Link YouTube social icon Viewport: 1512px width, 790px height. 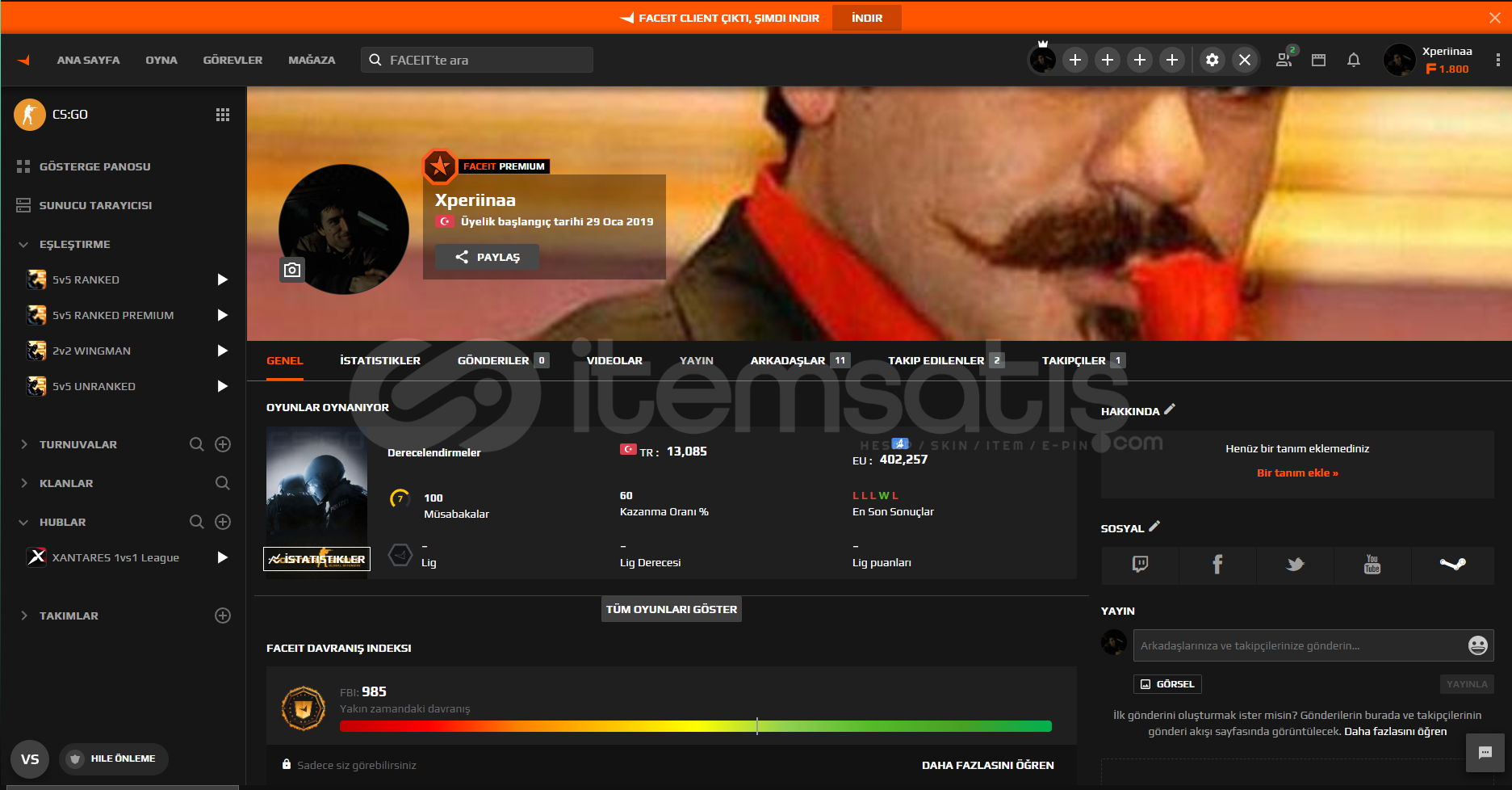[1372, 565]
